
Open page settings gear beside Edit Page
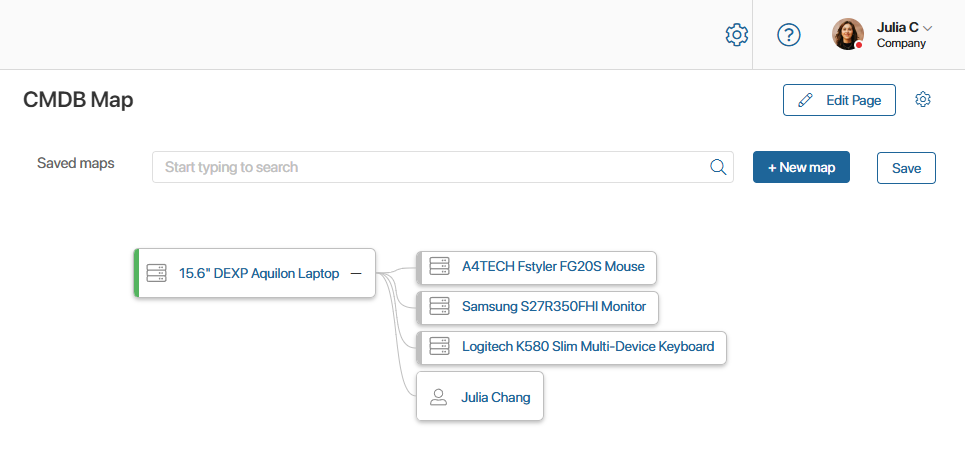(x=923, y=100)
